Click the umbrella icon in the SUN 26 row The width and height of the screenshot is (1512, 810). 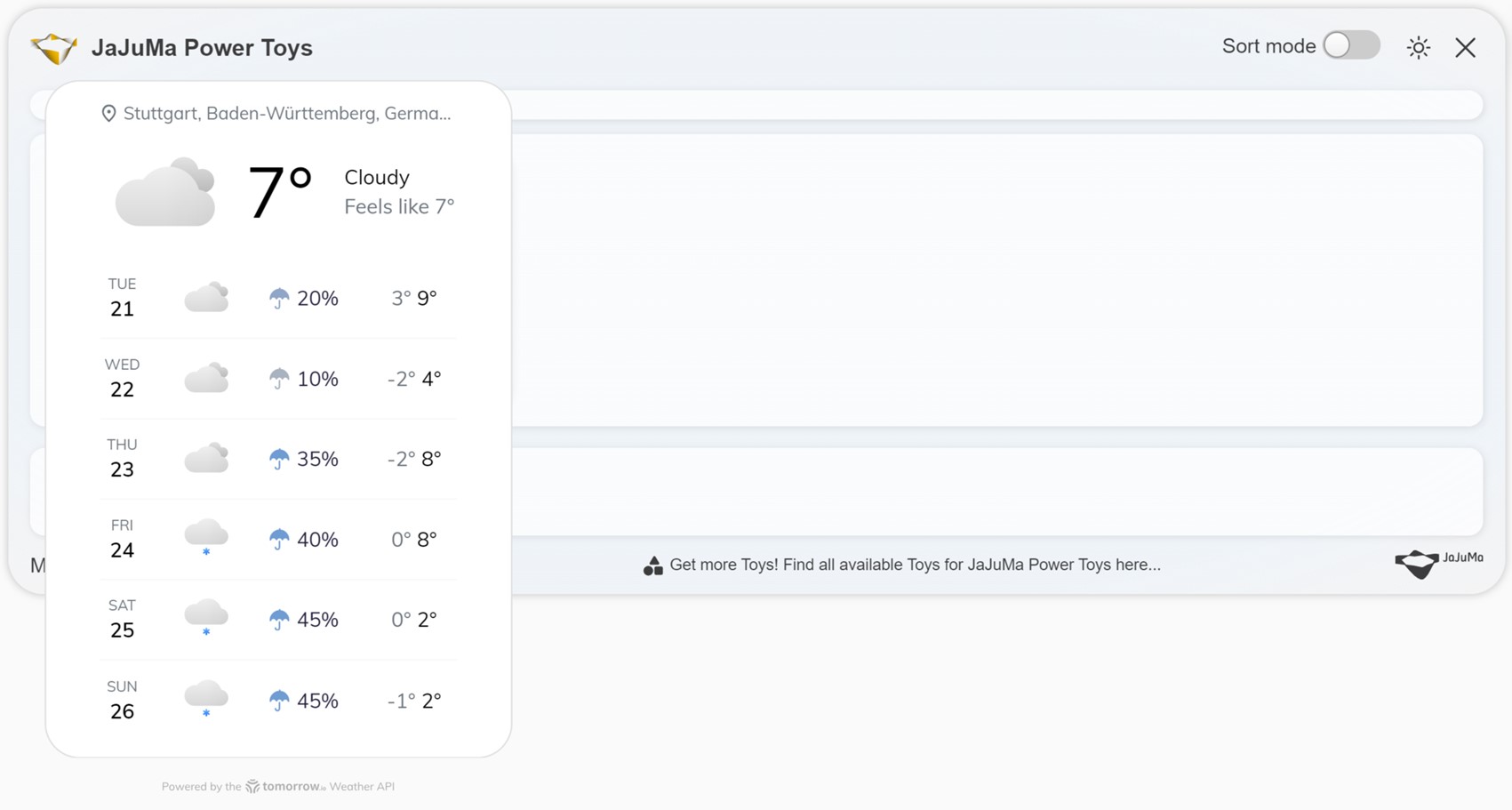pos(279,701)
